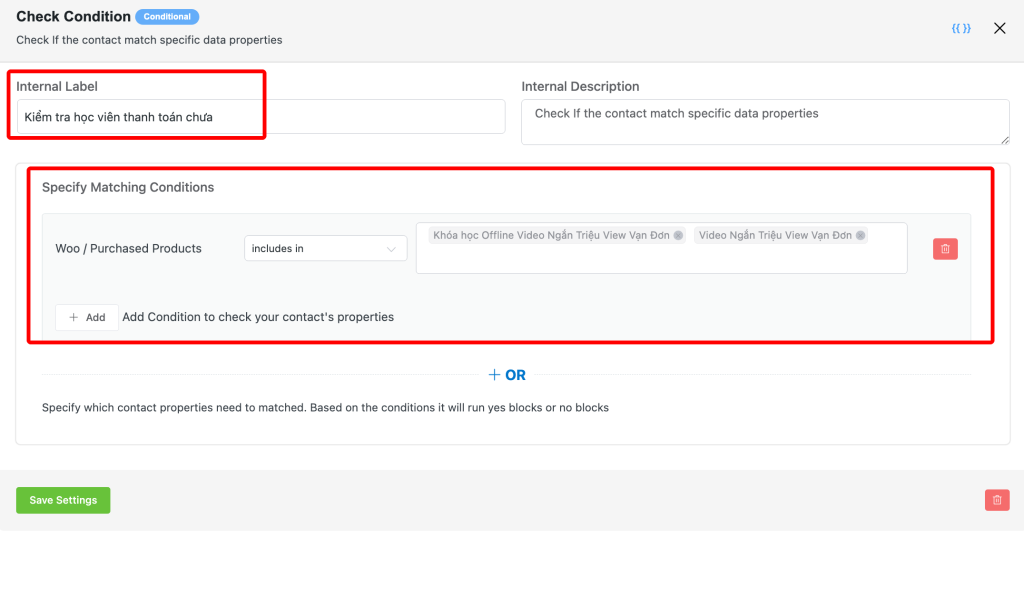Select the 'Woo / Purchased Products' property label
1024x605 pixels.
click(x=128, y=249)
